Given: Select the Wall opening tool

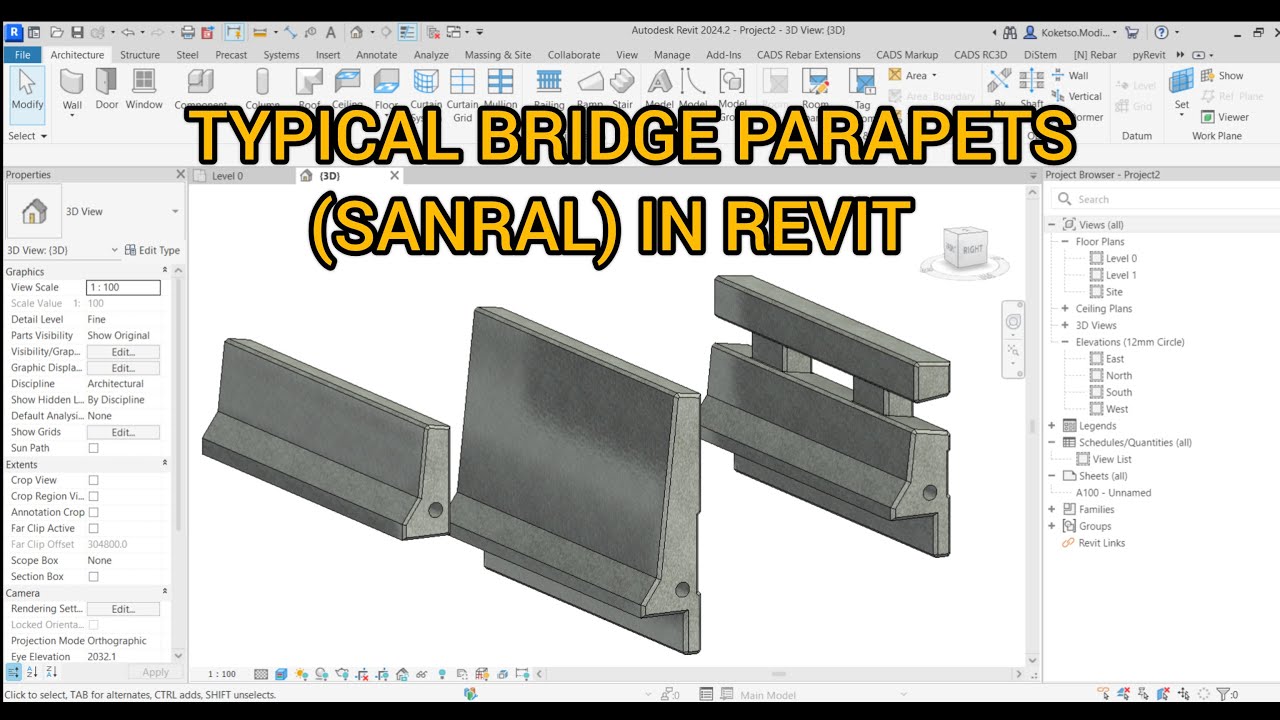Looking at the screenshot, I should 1068,75.
